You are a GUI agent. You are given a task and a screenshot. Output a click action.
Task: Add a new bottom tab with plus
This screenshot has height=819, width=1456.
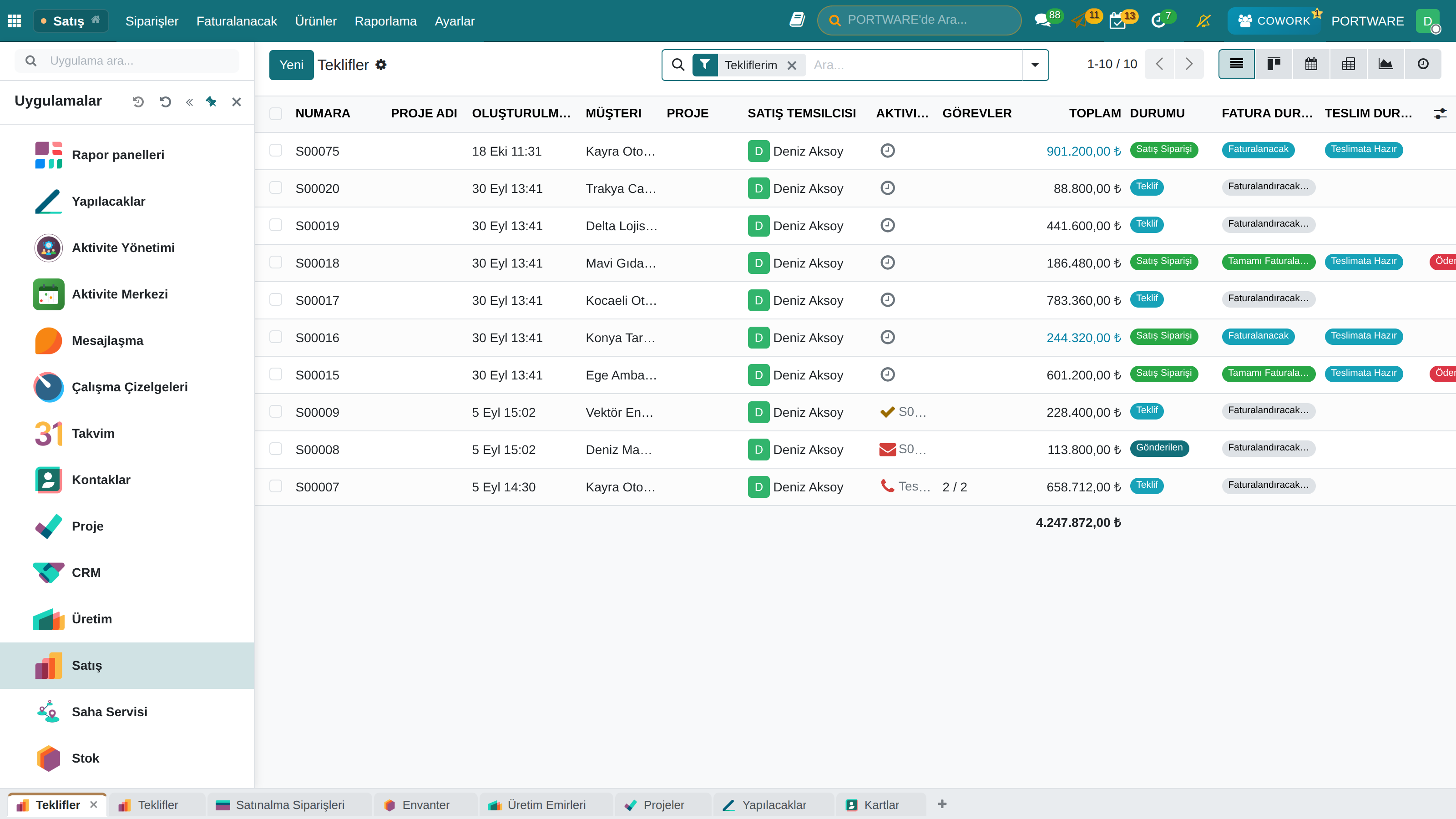[x=942, y=804]
